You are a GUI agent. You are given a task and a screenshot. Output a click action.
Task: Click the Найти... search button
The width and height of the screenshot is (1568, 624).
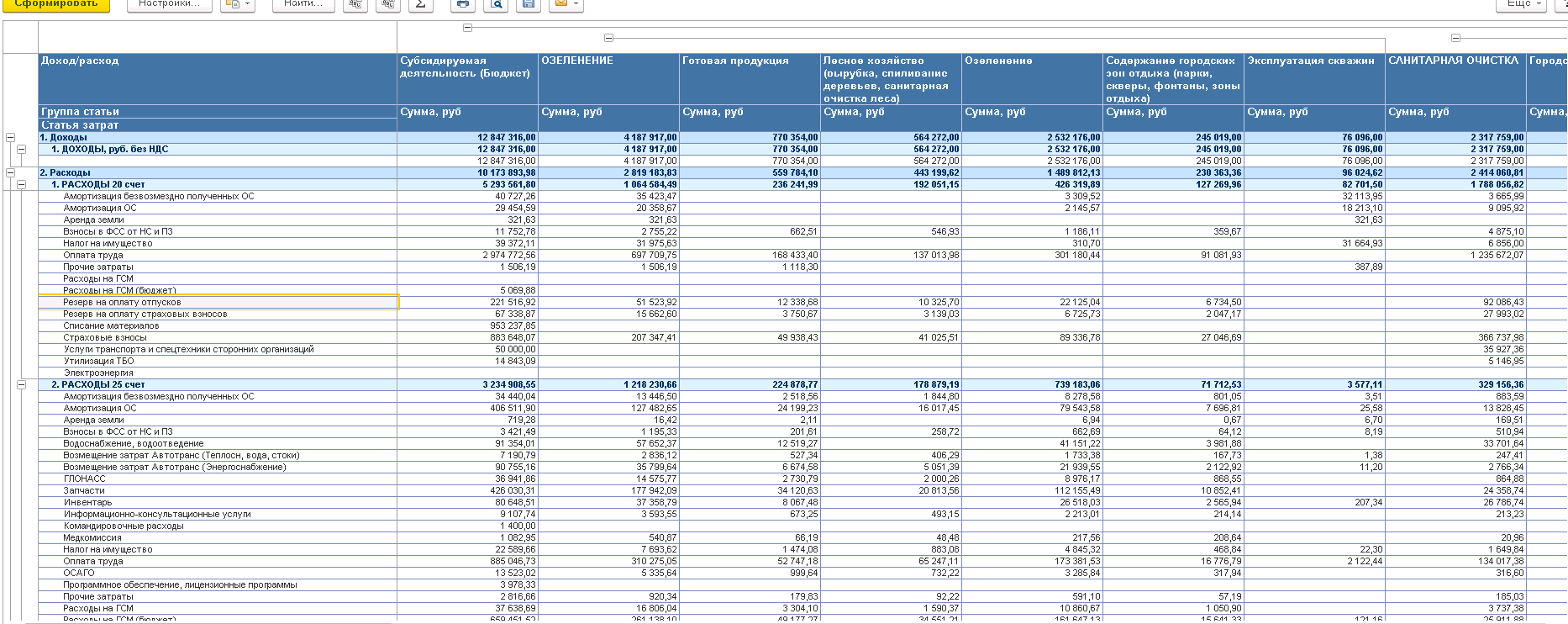303,4
